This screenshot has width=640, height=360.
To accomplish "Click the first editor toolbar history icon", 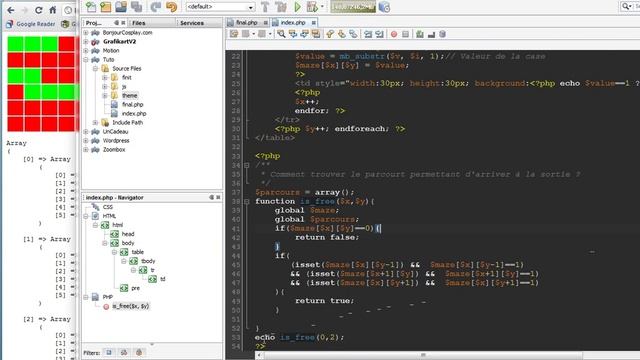I will 234,34.
